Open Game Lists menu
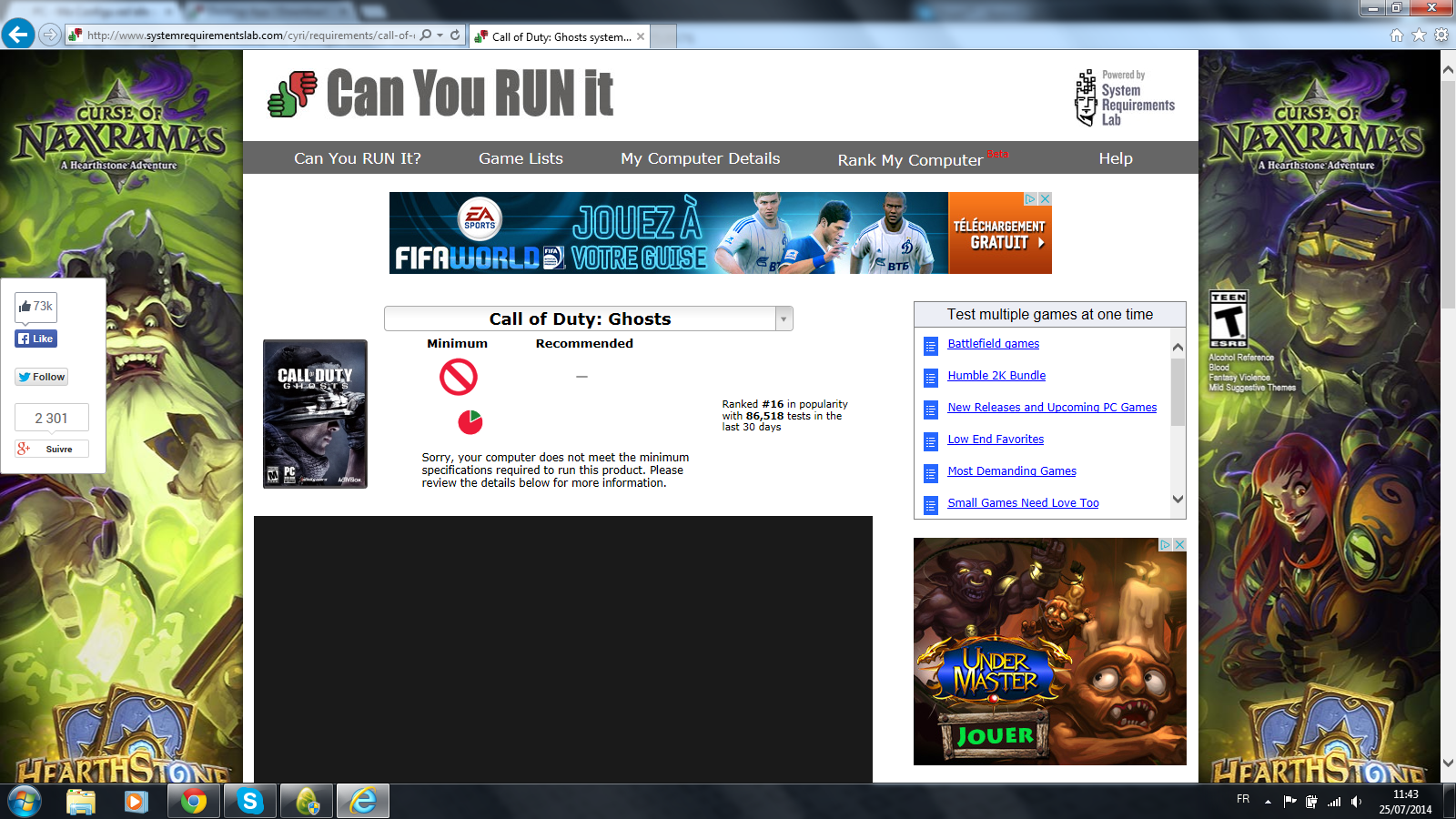 (521, 158)
